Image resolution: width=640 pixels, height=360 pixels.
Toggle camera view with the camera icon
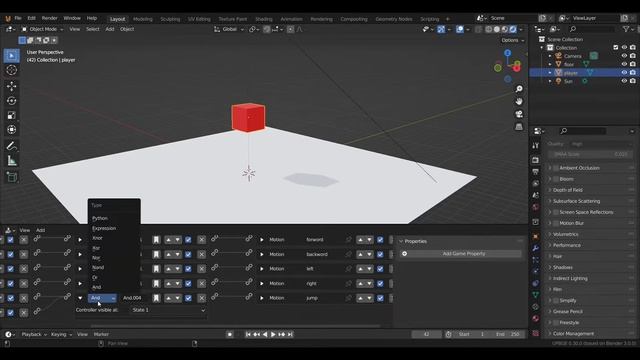519,114
